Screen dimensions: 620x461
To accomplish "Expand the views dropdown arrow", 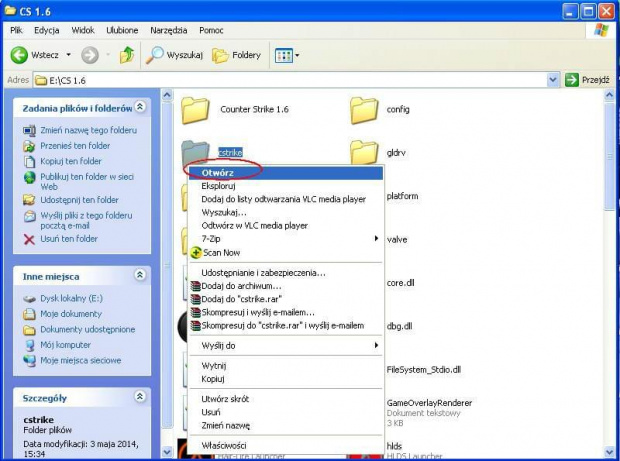I will 297,55.
